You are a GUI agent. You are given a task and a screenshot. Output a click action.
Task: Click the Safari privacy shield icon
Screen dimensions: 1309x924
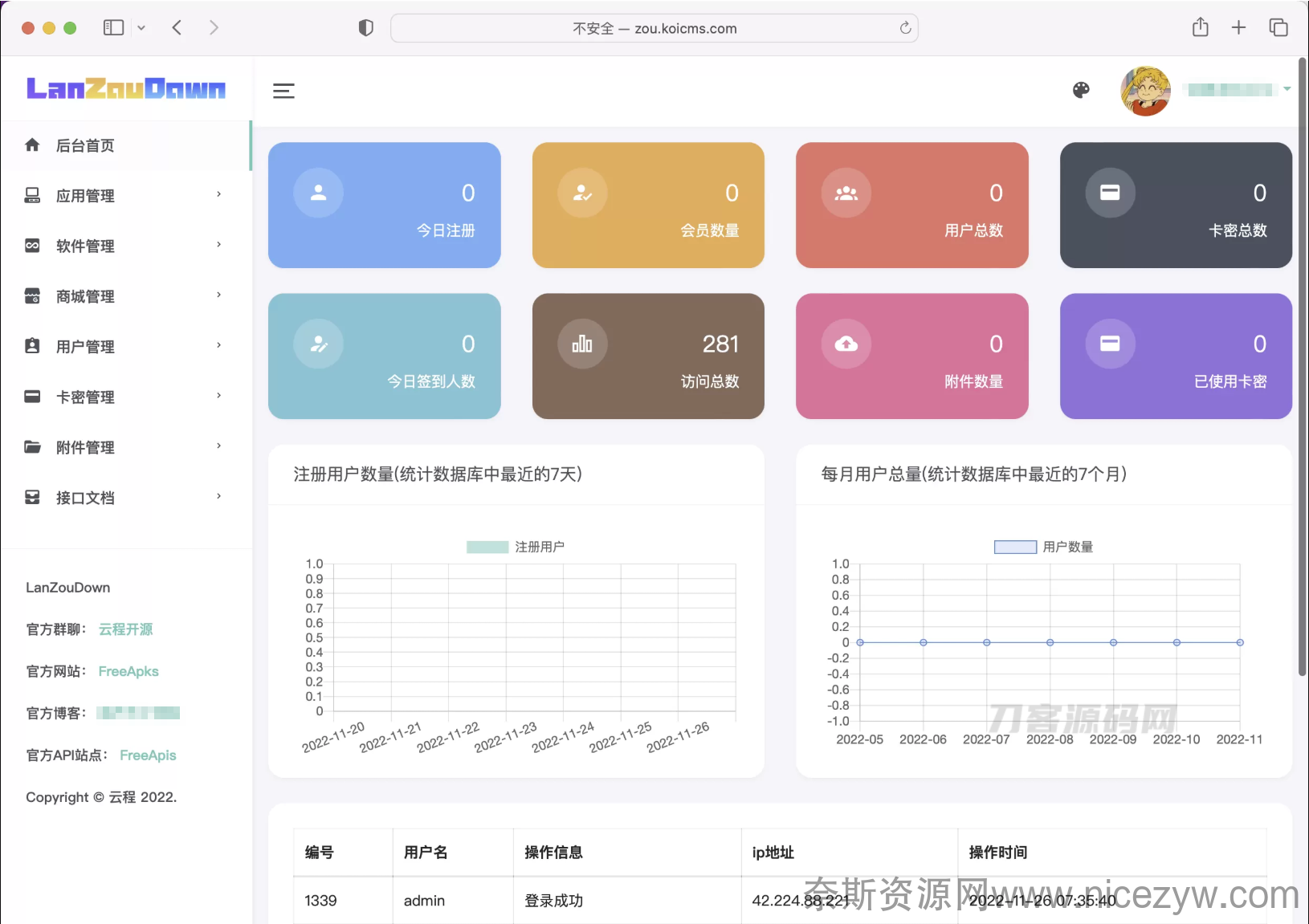point(365,28)
